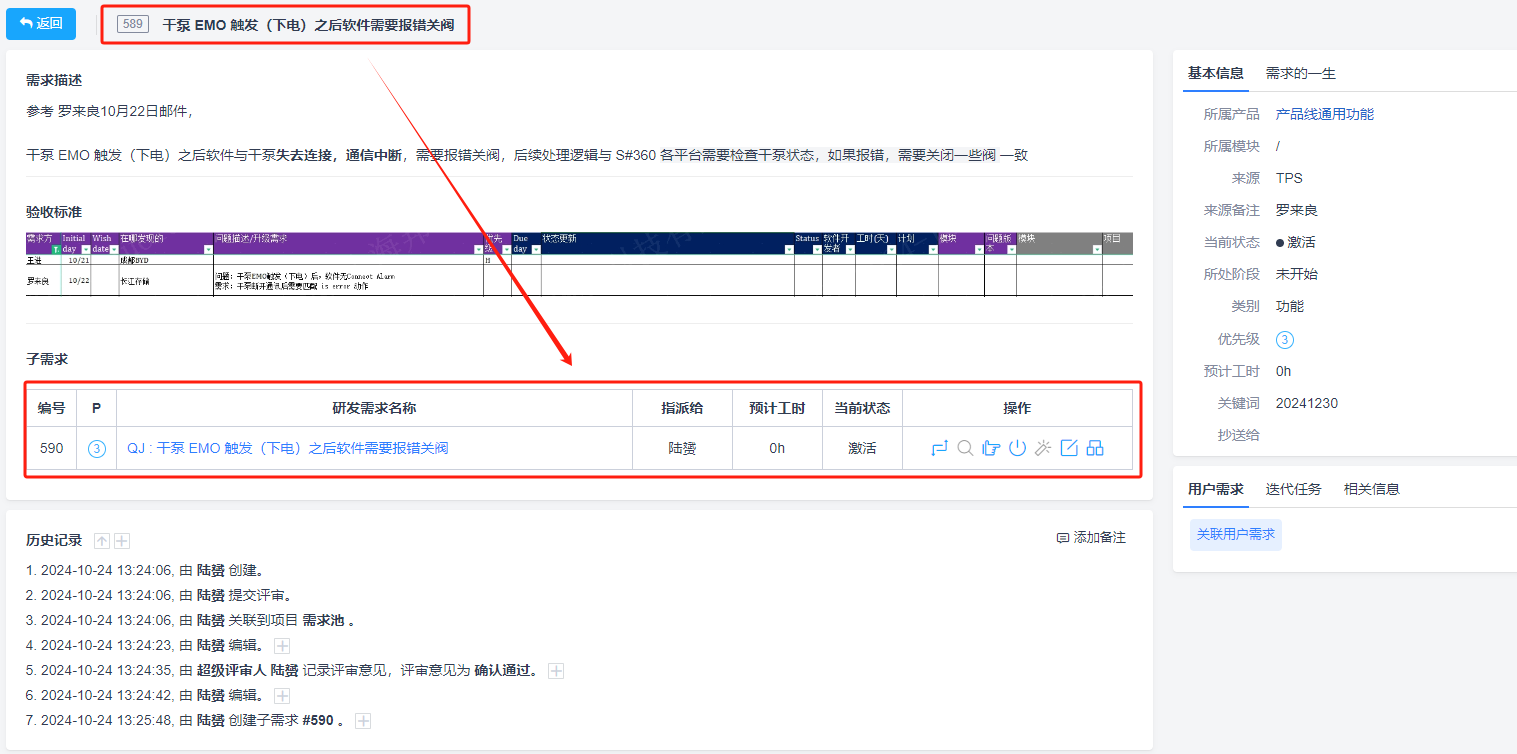Click the 0h cell in sub-requirement row 590
The image size is (1517, 754).
(777, 448)
